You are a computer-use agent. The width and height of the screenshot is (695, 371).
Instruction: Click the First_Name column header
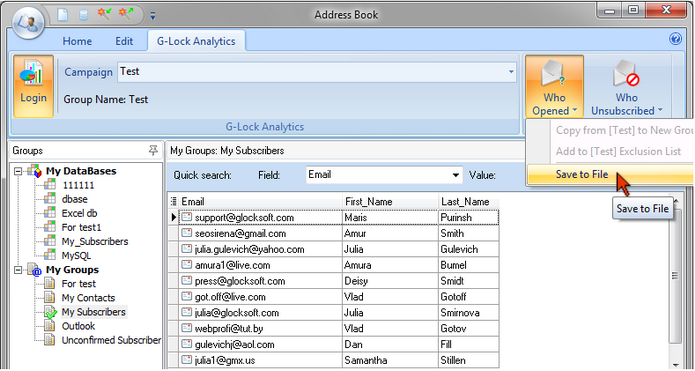click(390, 202)
